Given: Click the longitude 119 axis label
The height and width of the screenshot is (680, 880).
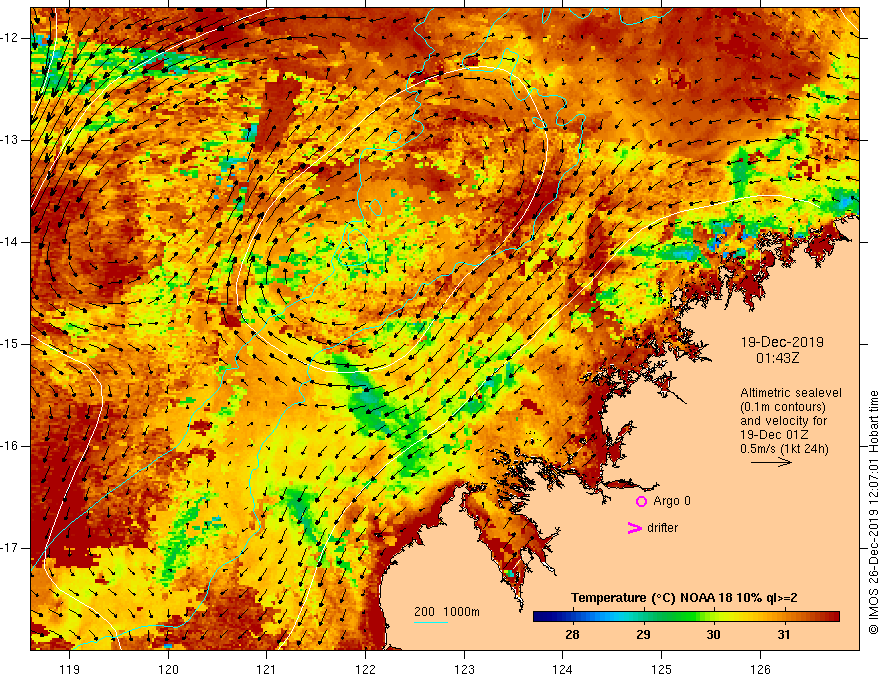Looking at the screenshot, I should tap(70, 669).
